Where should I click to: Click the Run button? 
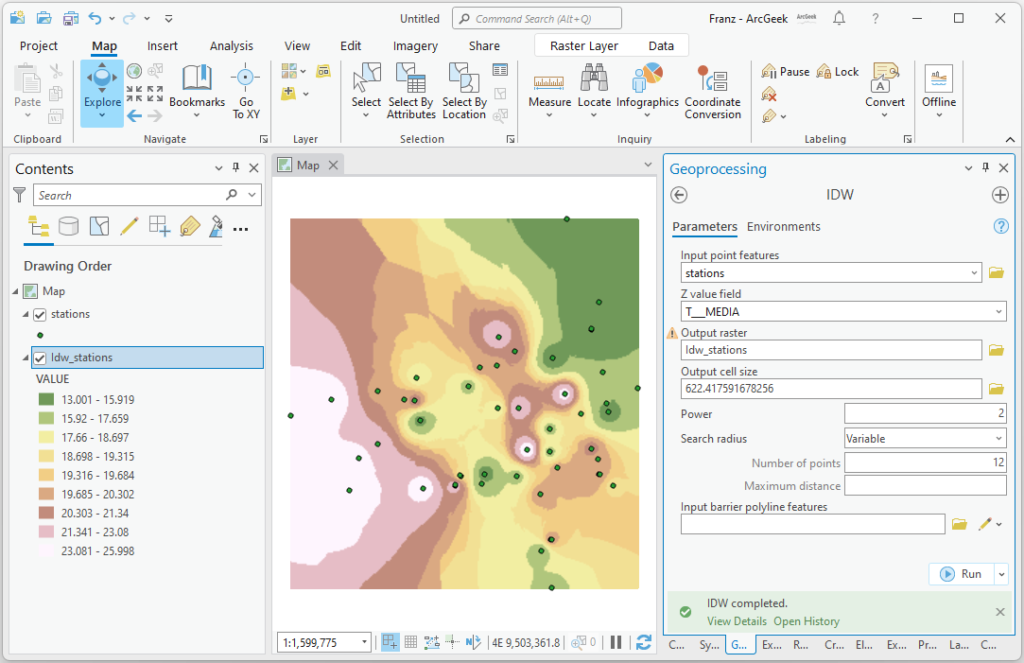click(961, 574)
